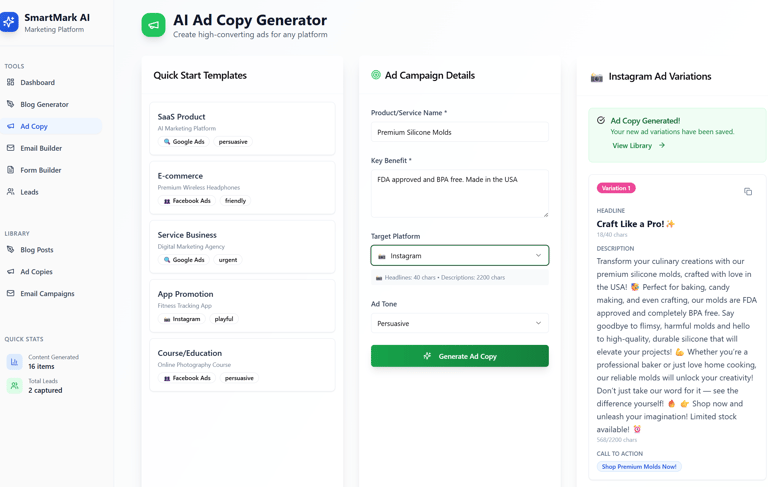Click the Dashboard grid icon
The width and height of the screenshot is (768, 487).
pos(11,82)
